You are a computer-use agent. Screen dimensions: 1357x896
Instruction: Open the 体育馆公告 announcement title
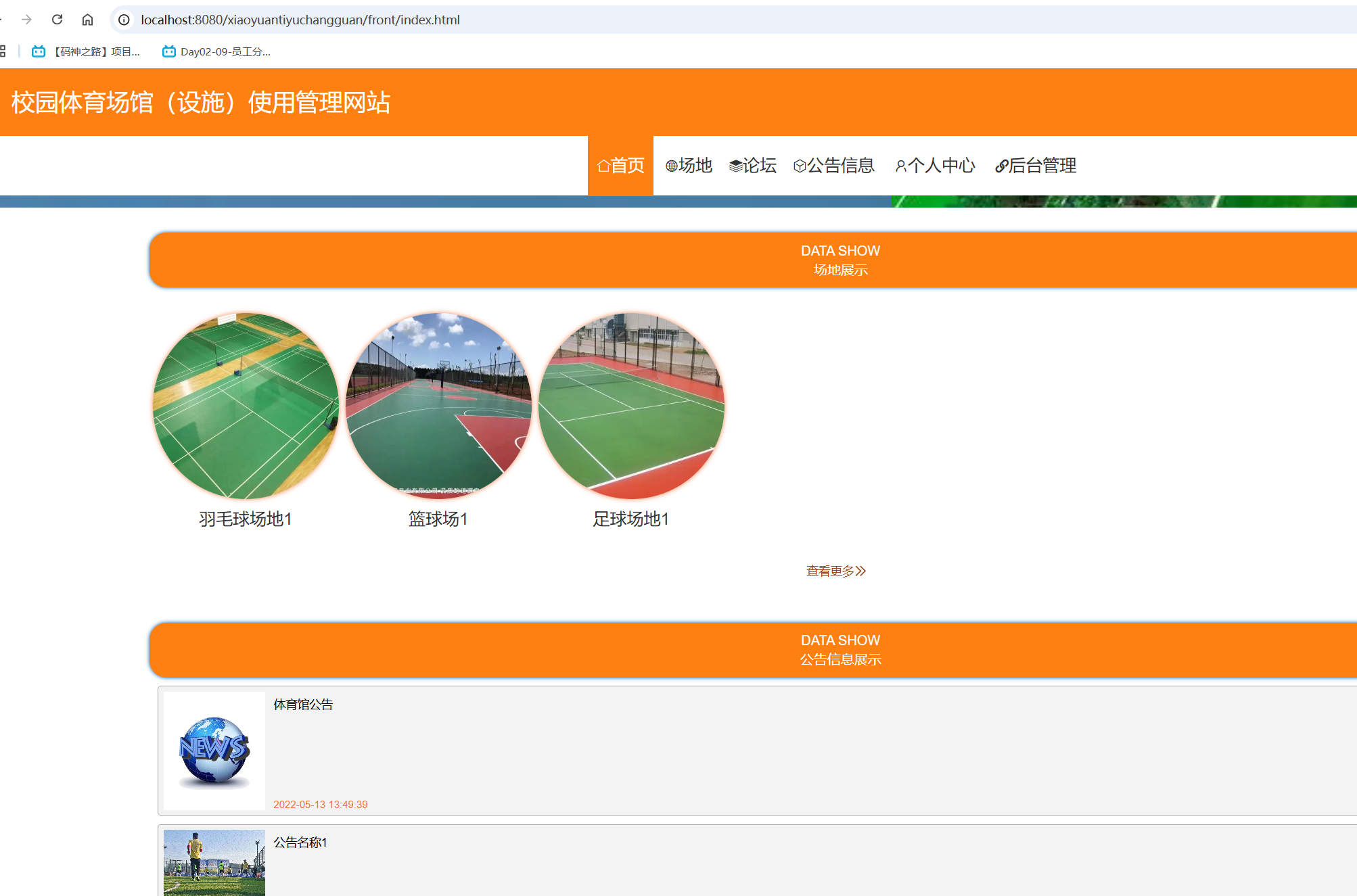coord(303,705)
